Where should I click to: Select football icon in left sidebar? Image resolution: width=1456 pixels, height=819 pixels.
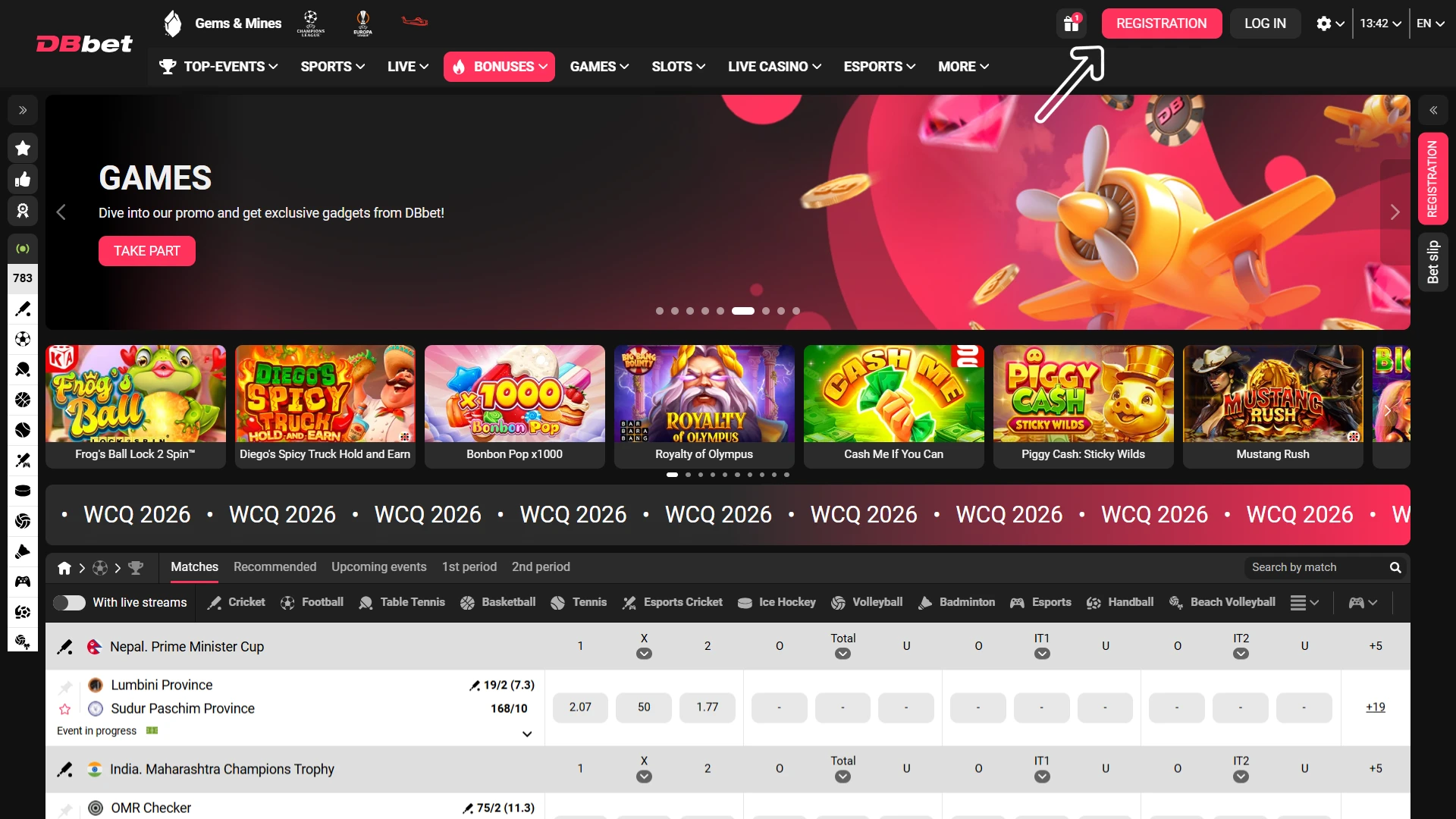[x=23, y=339]
